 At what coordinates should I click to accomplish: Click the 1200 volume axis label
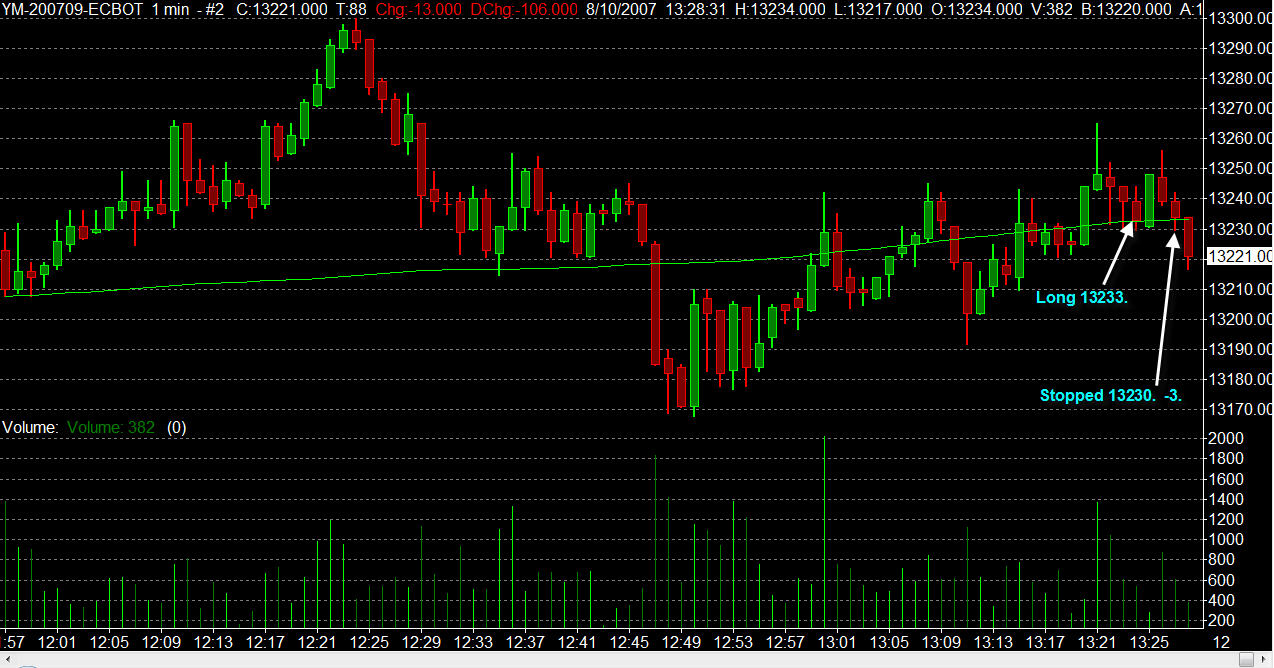pyautogui.click(x=1227, y=519)
